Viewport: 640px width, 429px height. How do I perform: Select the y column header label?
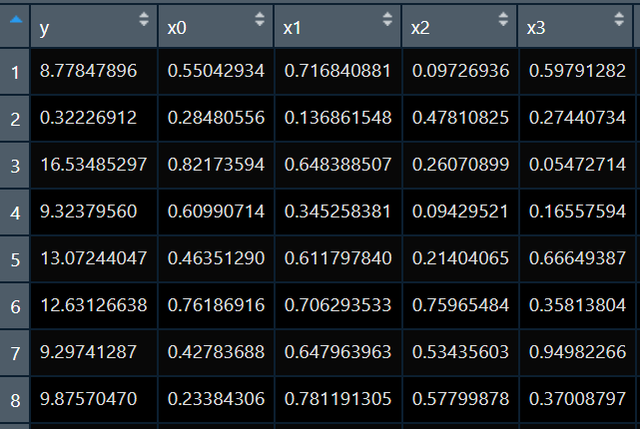pos(45,29)
